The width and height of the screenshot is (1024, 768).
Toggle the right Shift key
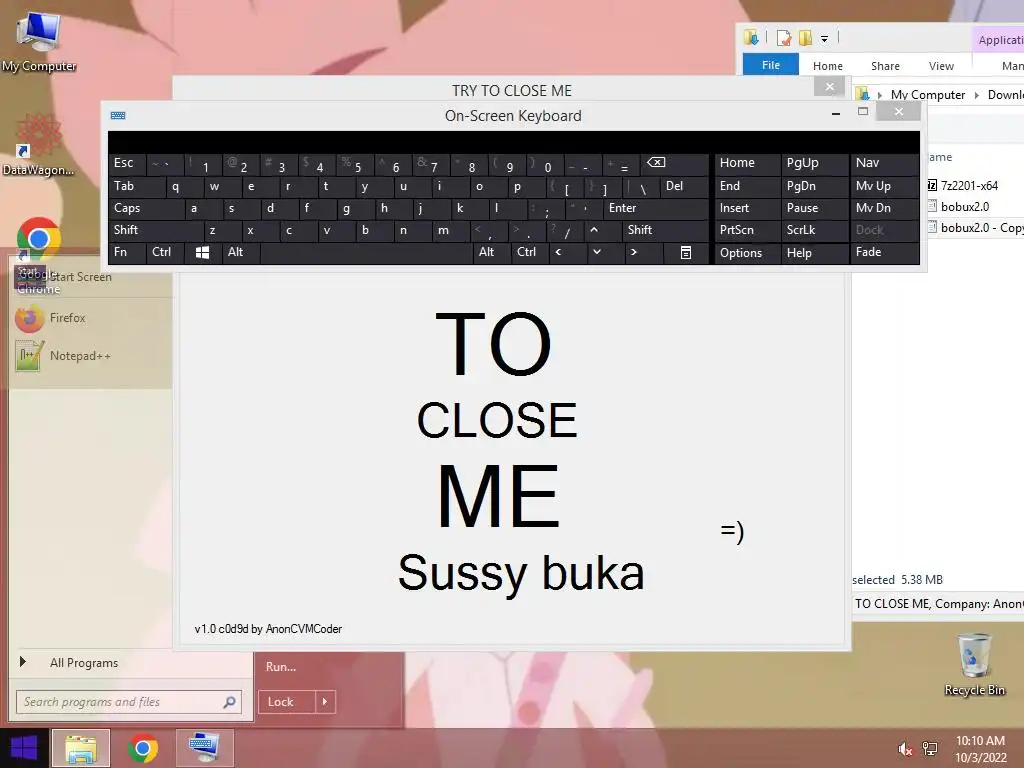click(665, 230)
